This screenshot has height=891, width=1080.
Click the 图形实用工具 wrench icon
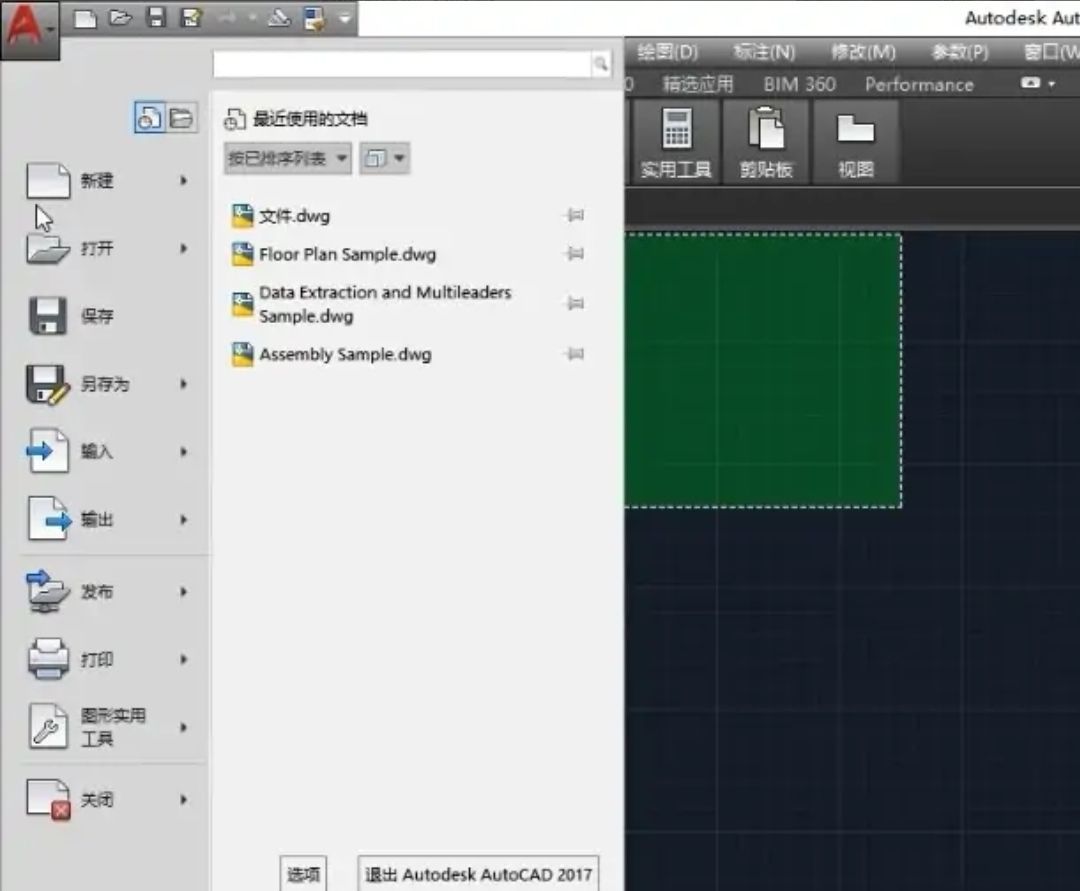(48, 726)
